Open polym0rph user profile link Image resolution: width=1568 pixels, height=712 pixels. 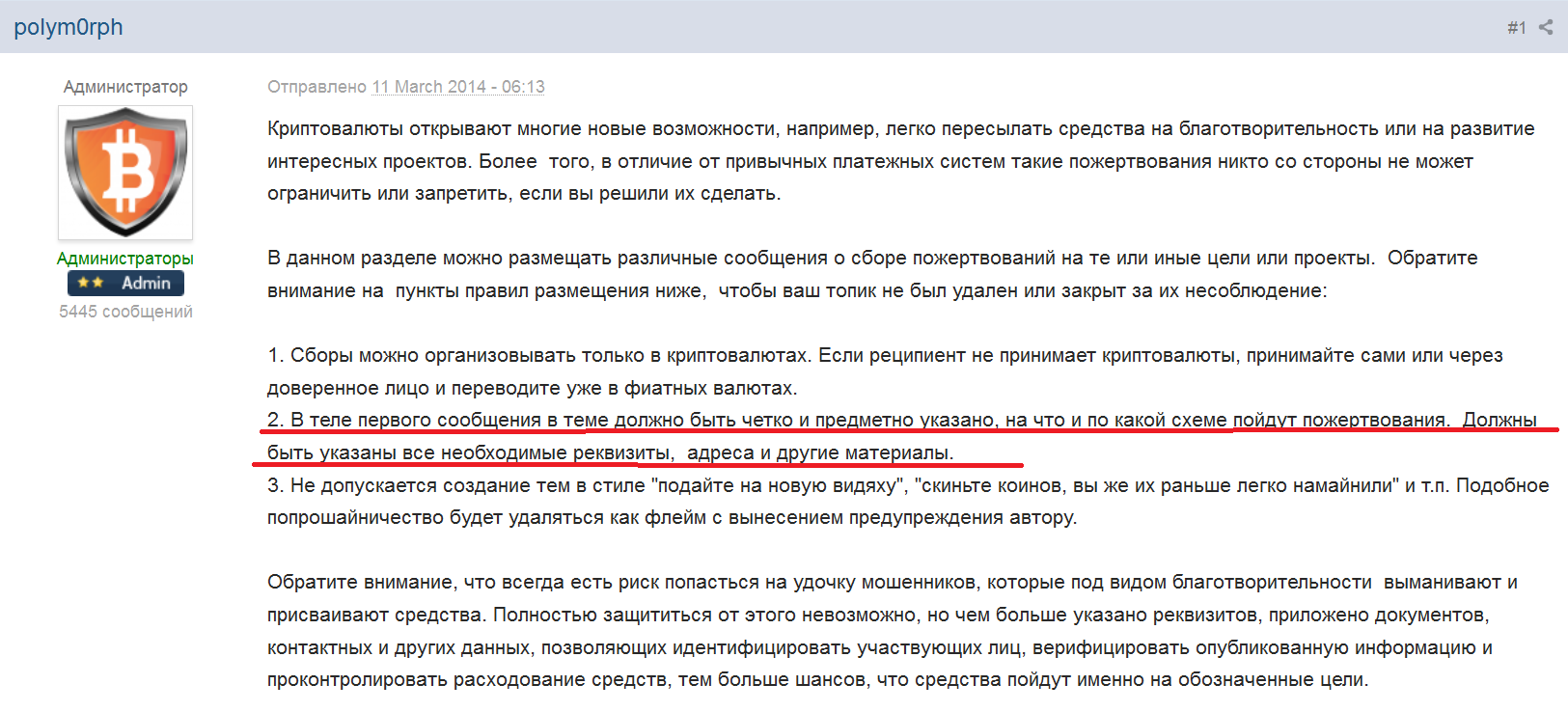click(69, 27)
